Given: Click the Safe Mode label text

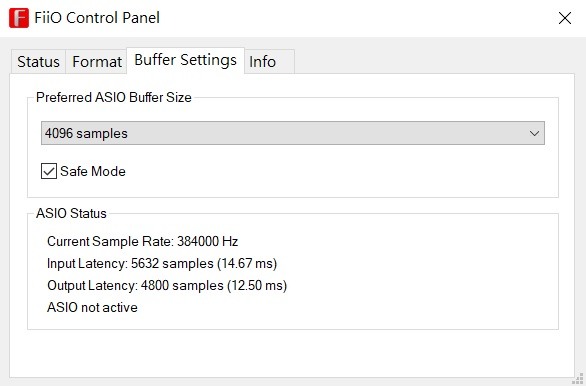Looking at the screenshot, I should 93,171.
